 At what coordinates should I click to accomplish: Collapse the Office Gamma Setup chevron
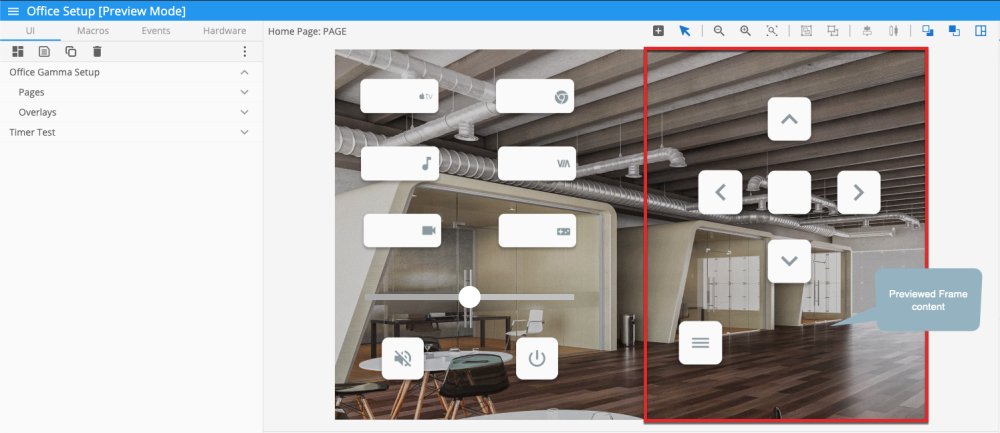coord(244,72)
